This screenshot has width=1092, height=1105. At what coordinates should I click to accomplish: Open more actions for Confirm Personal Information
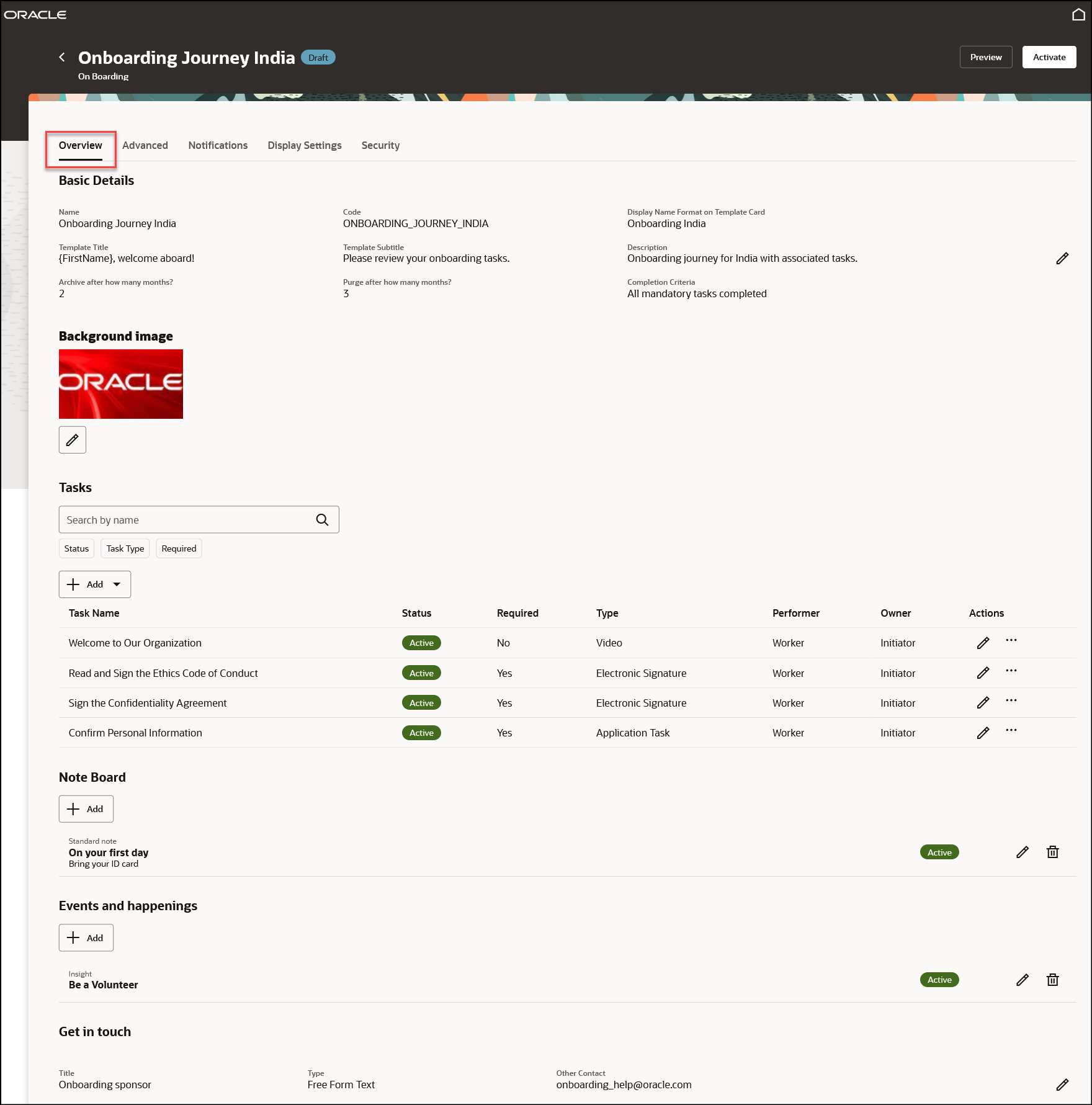1011,730
